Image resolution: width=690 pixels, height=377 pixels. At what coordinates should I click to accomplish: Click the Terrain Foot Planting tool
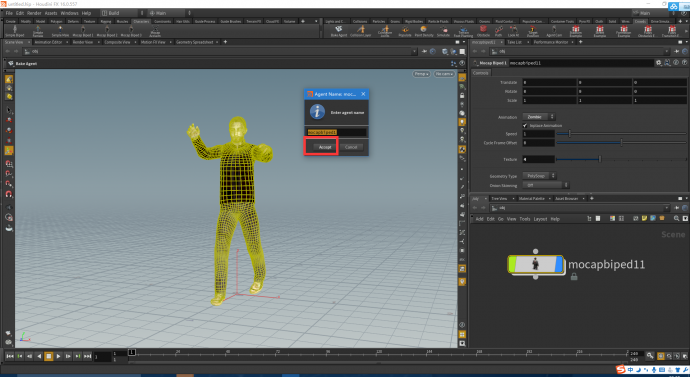coord(463,31)
